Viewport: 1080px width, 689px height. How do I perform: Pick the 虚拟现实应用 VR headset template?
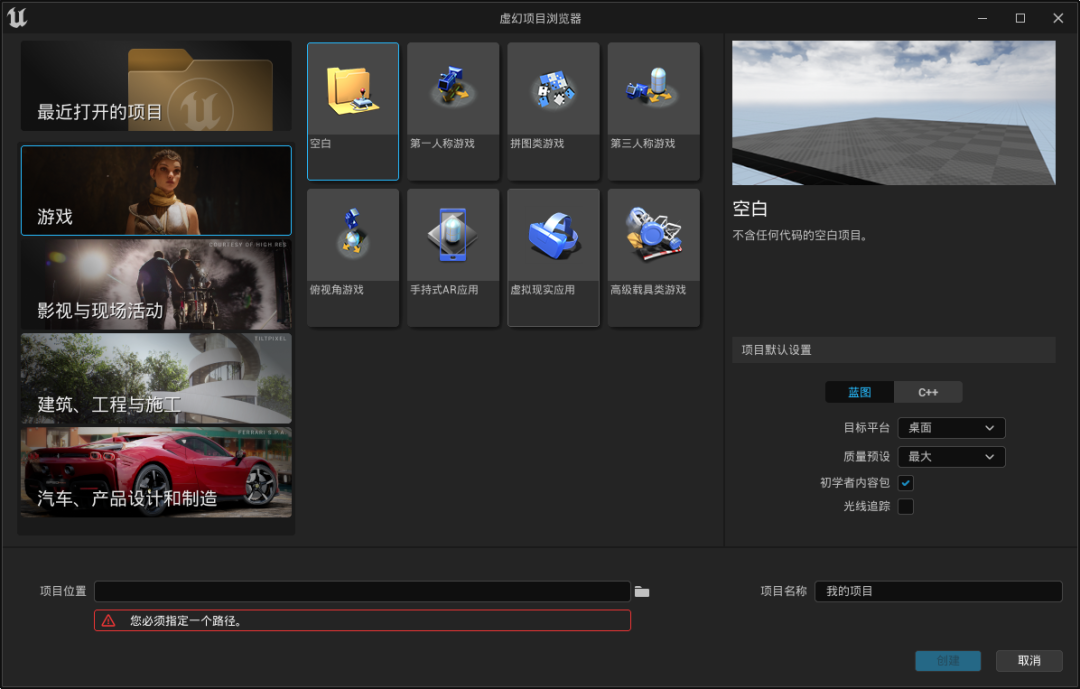[x=553, y=258]
